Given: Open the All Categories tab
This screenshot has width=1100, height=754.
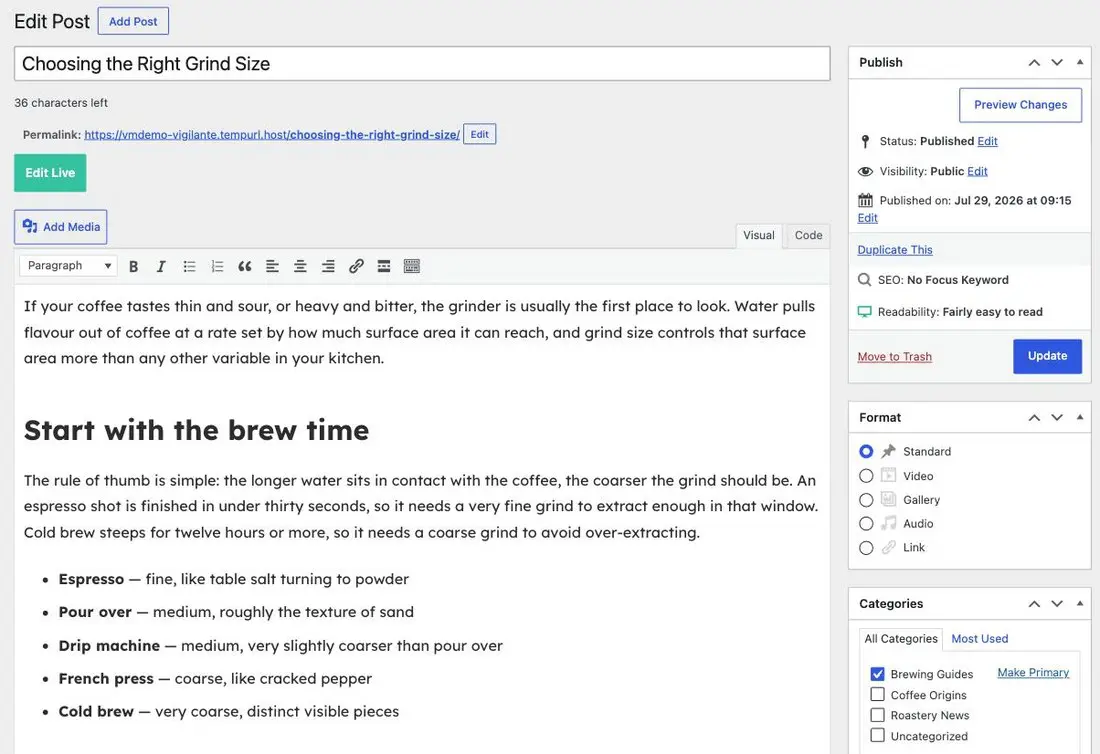Looking at the screenshot, I should [x=901, y=639].
